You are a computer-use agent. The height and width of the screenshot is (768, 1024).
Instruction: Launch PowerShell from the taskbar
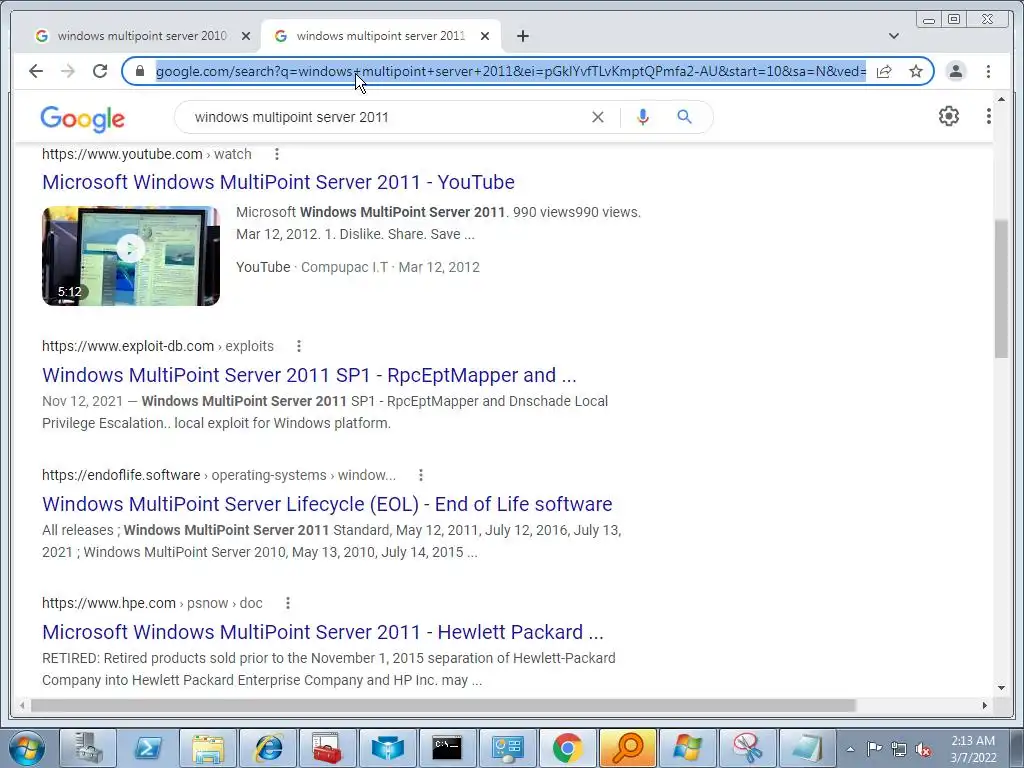pos(148,748)
